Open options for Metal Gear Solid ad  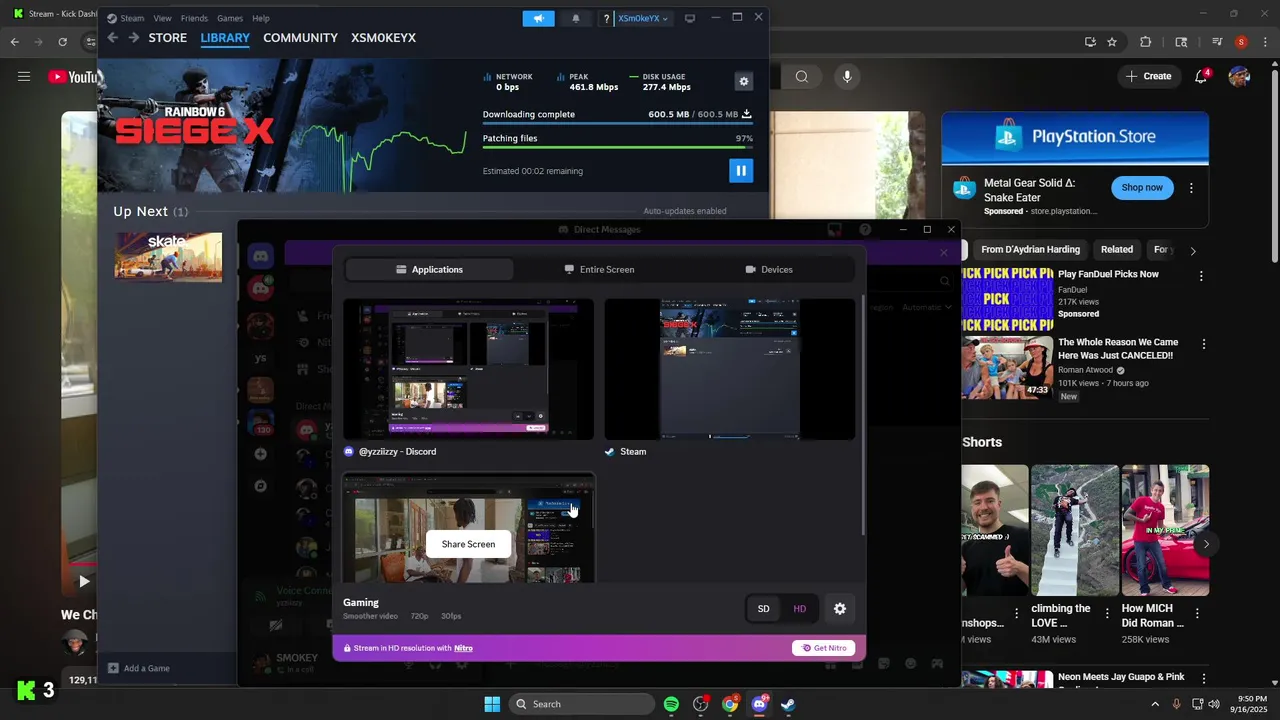(1191, 188)
